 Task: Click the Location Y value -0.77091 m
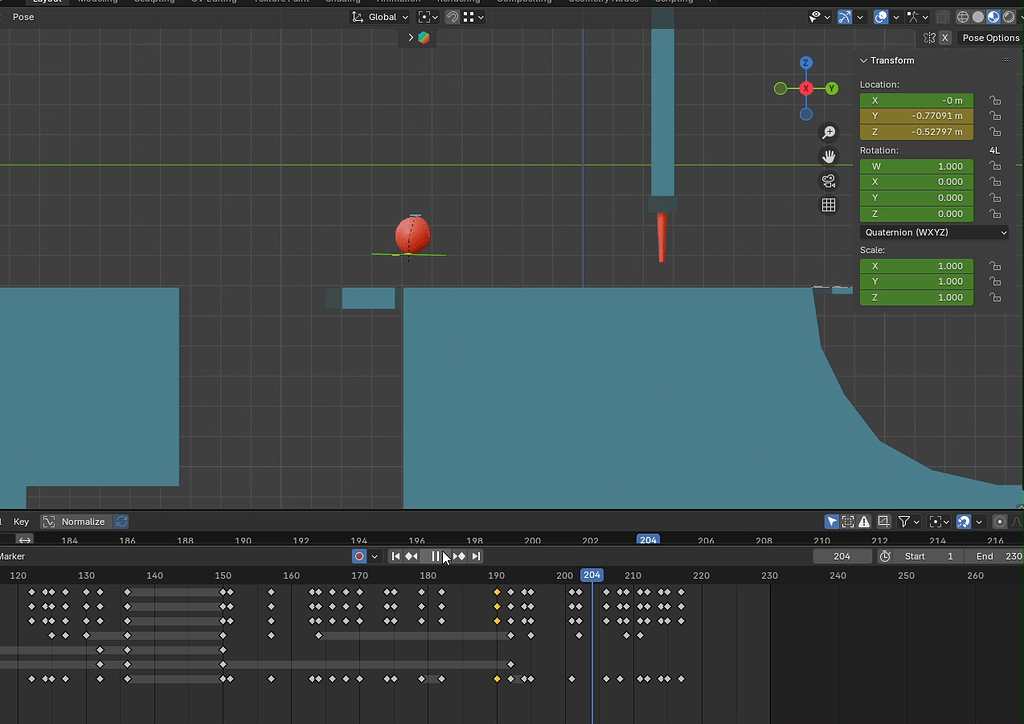(x=916, y=116)
